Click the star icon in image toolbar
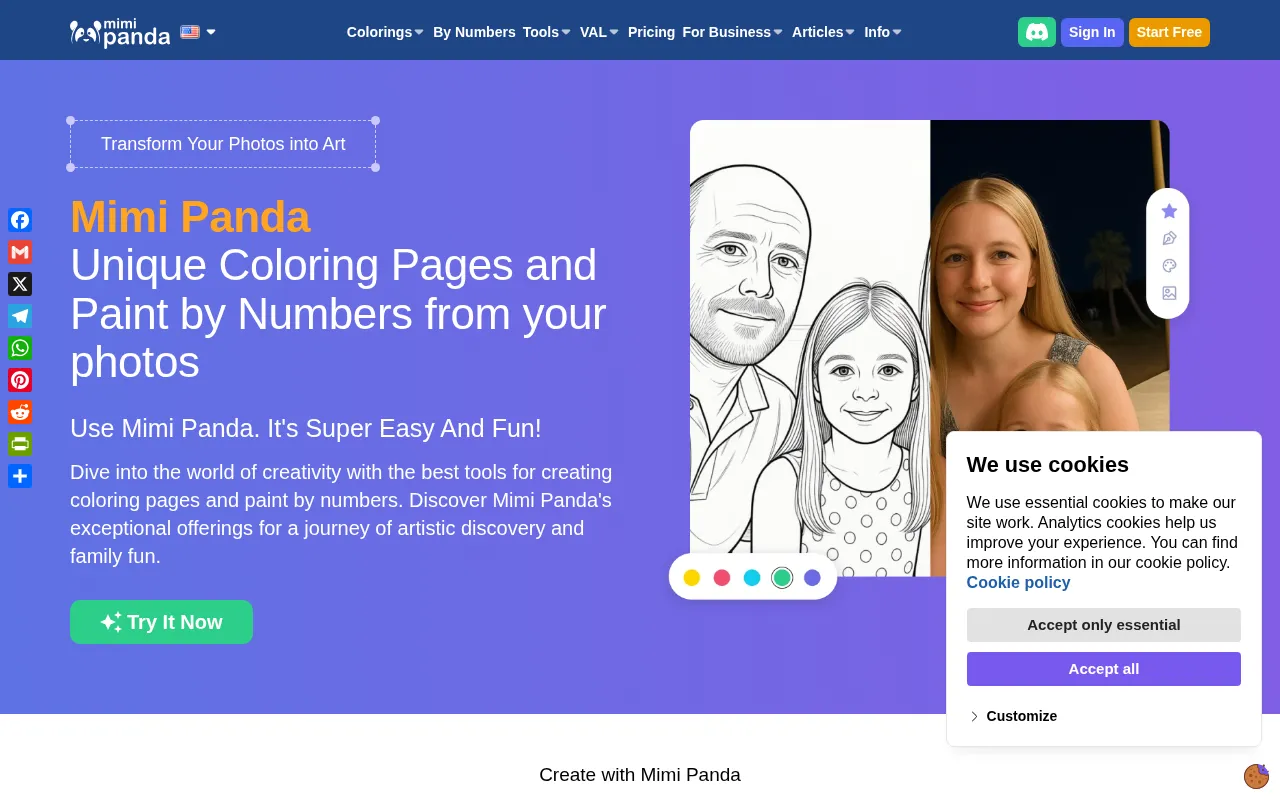Image resolution: width=1280 pixels, height=800 pixels. coord(1169,211)
